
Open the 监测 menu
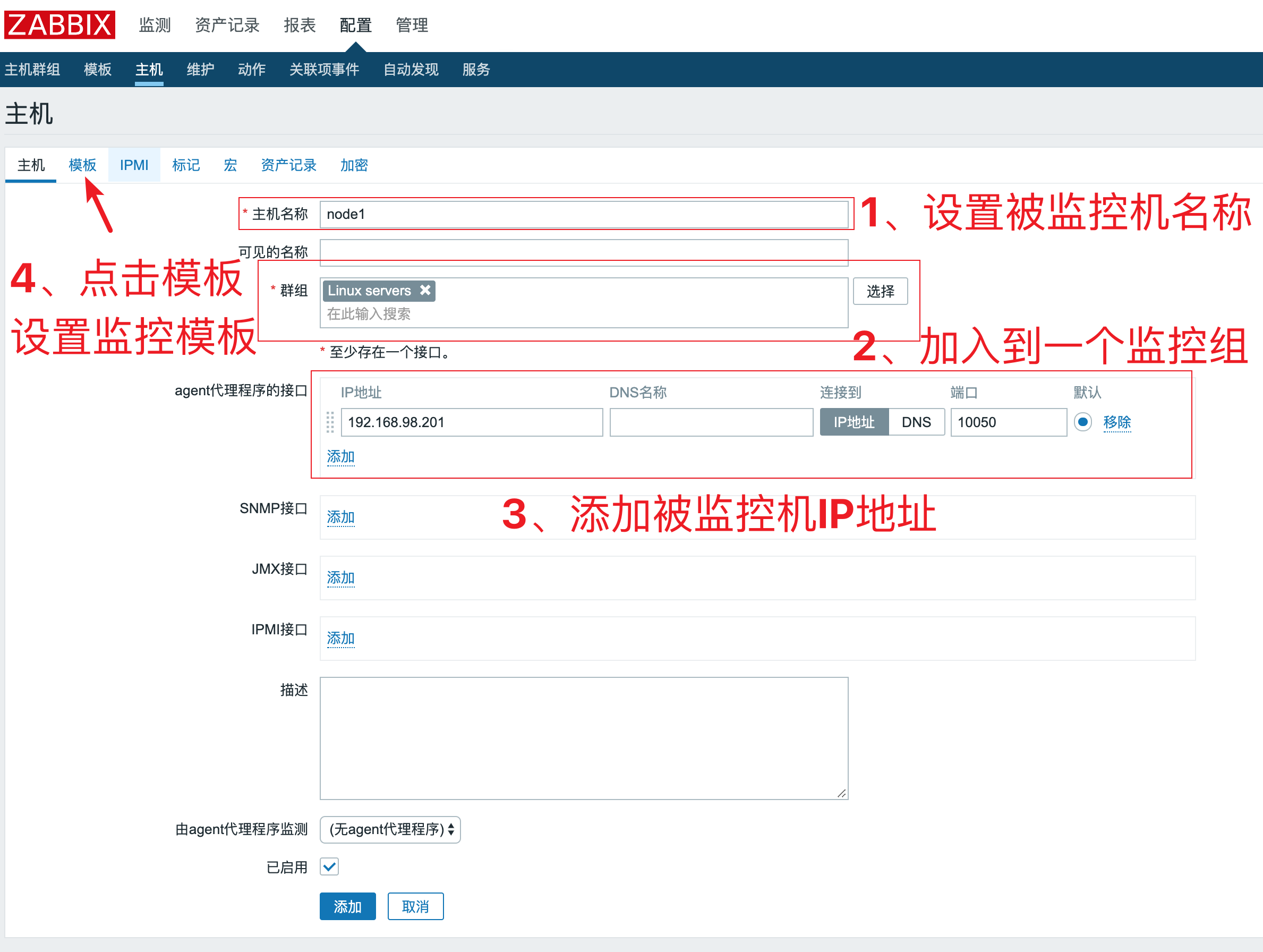pos(154,25)
